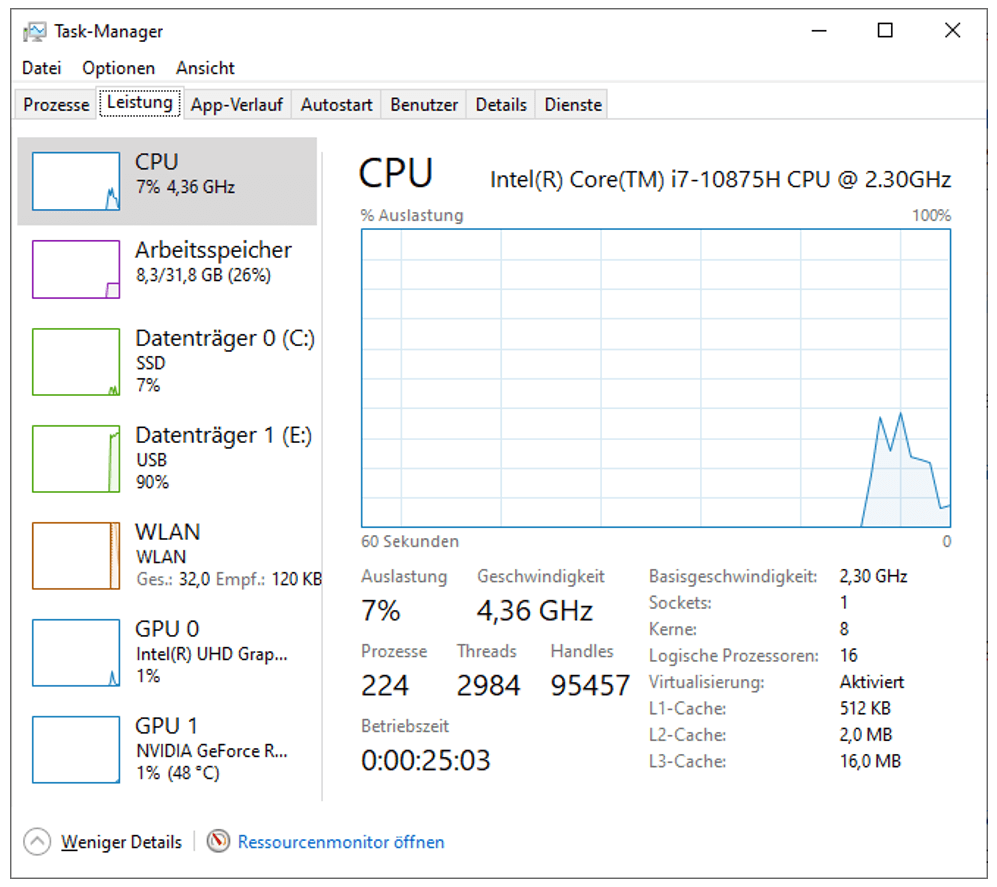
Task: Click the L3-Cache 16,0 MB value
Action: point(870,761)
